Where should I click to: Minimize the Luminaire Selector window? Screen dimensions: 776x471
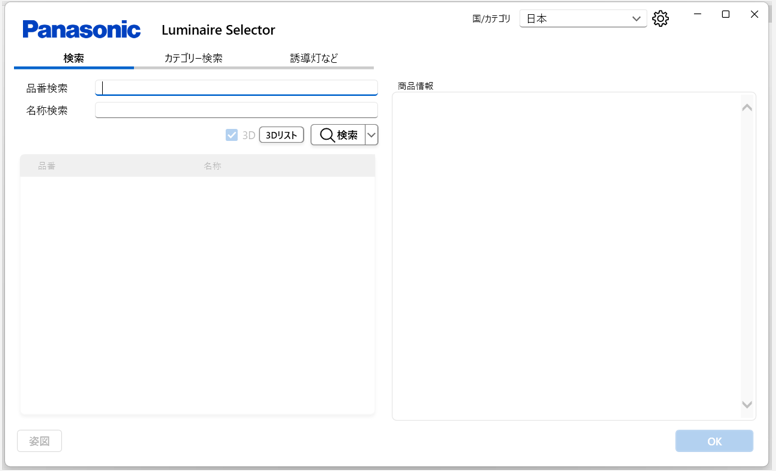[x=697, y=15]
